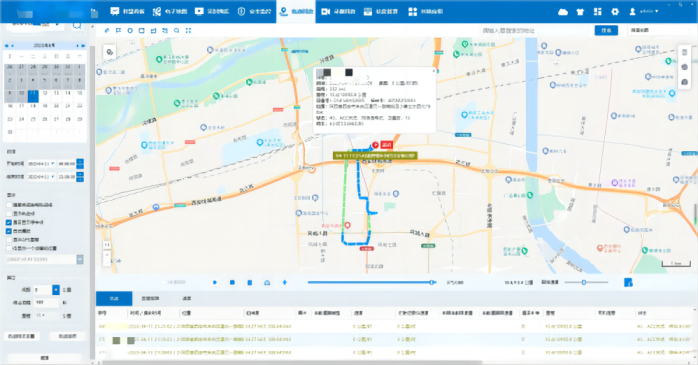
Task: Click the play button under the map
Action: click(x=215, y=282)
